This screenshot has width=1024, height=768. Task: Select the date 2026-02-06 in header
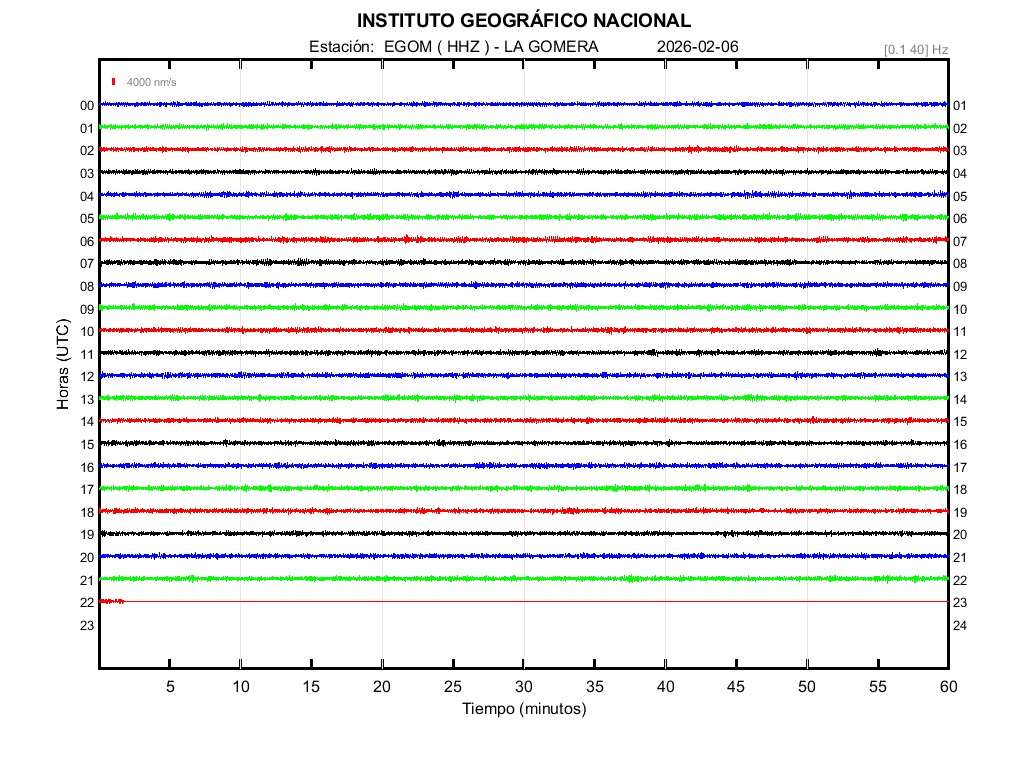point(698,47)
